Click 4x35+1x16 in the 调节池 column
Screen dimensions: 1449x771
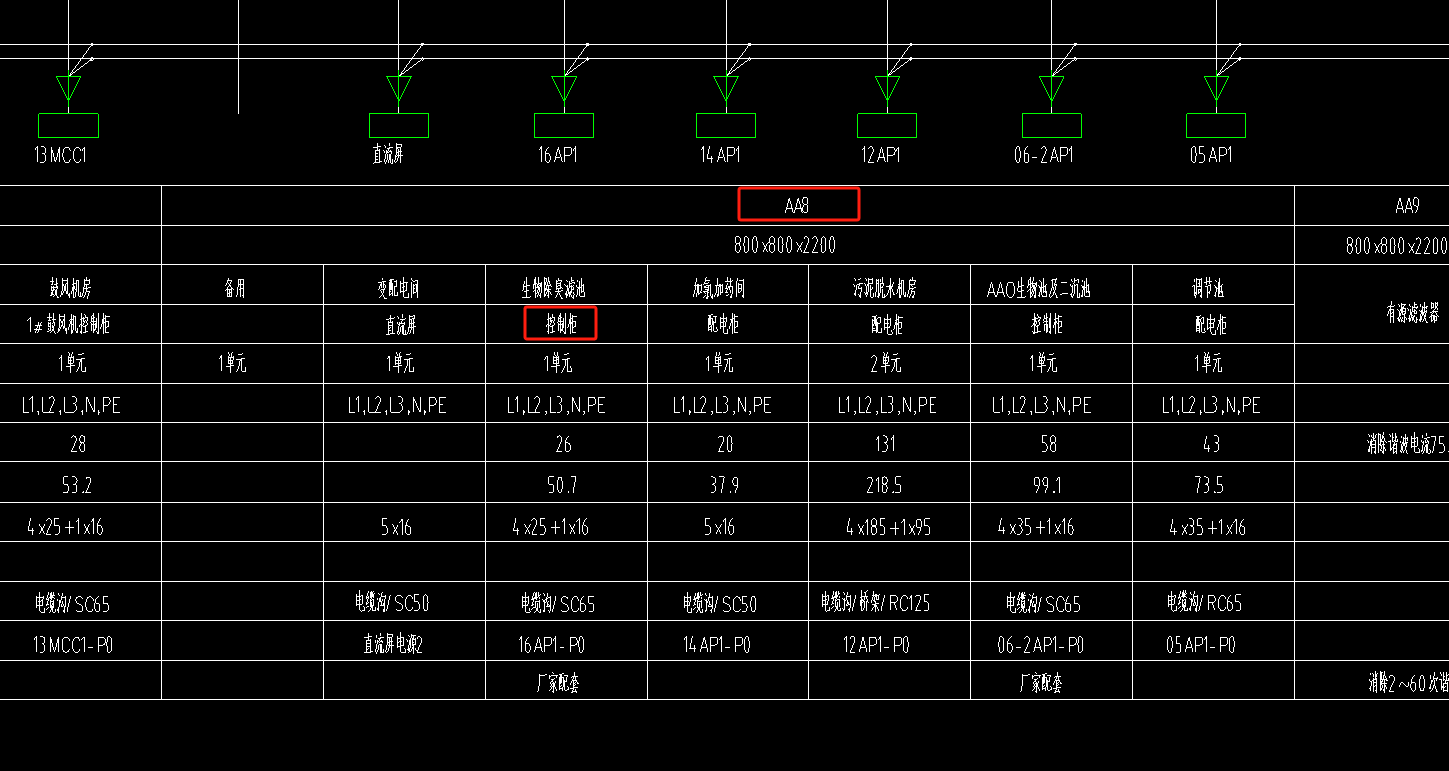(1208, 527)
